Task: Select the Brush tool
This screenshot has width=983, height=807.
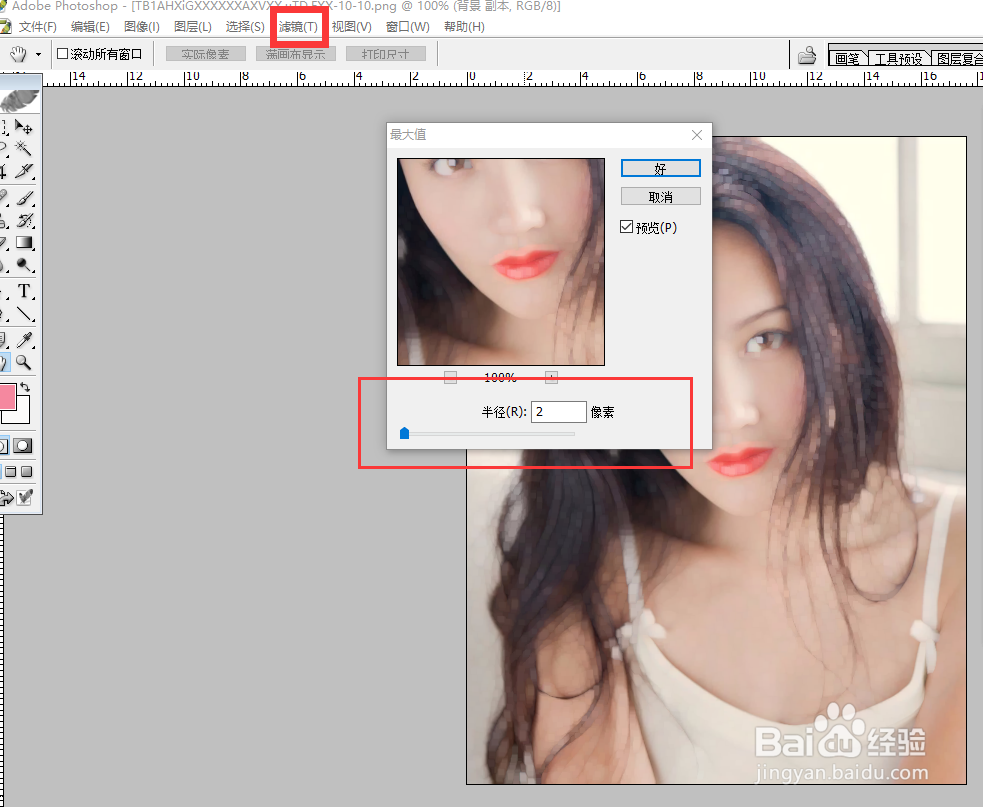Action: (23, 198)
